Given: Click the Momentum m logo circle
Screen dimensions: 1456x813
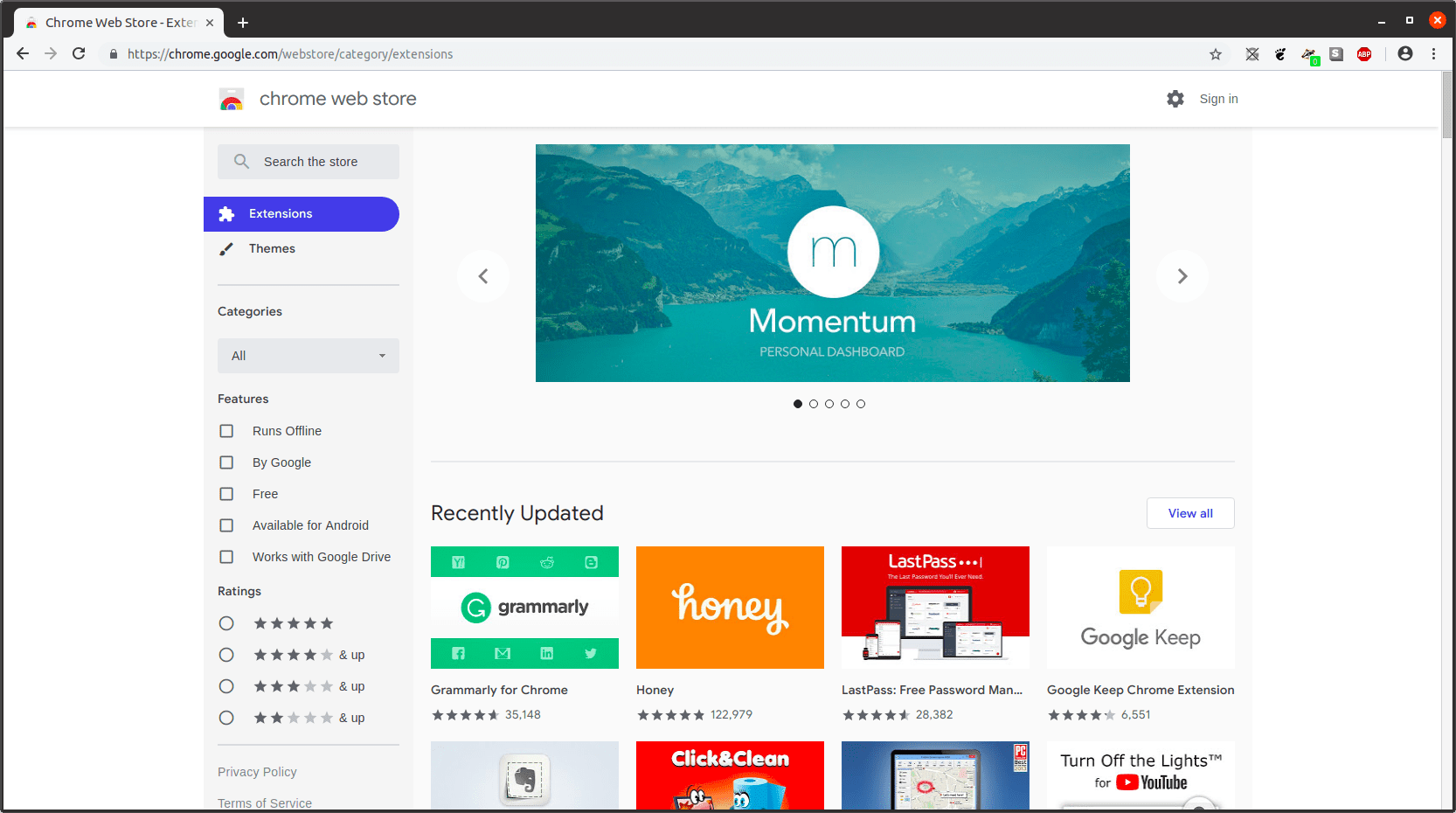Looking at the screenshot, I should click(833, 252).
